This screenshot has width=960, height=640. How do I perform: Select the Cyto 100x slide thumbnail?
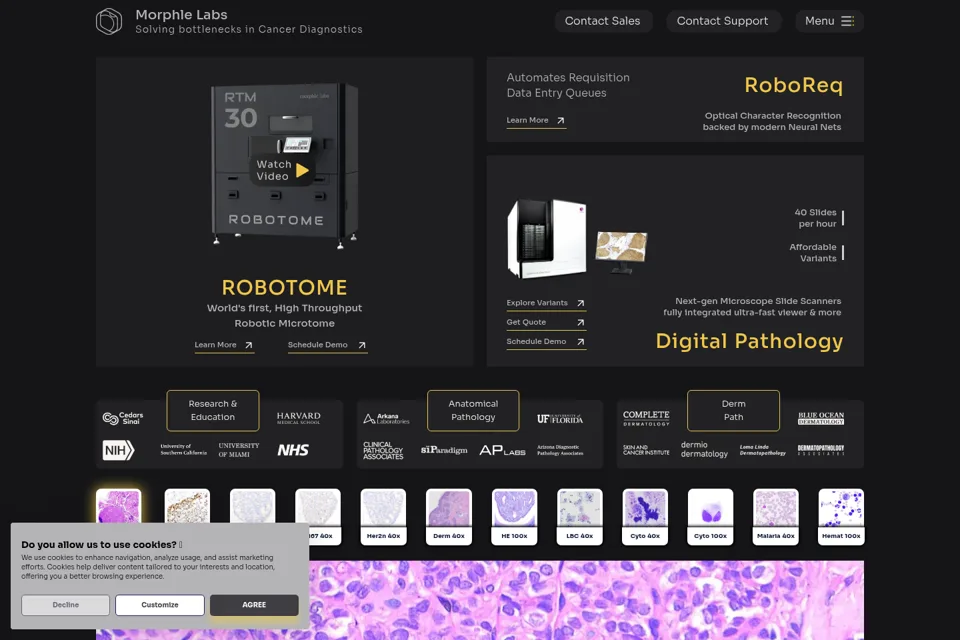[710, 516]
